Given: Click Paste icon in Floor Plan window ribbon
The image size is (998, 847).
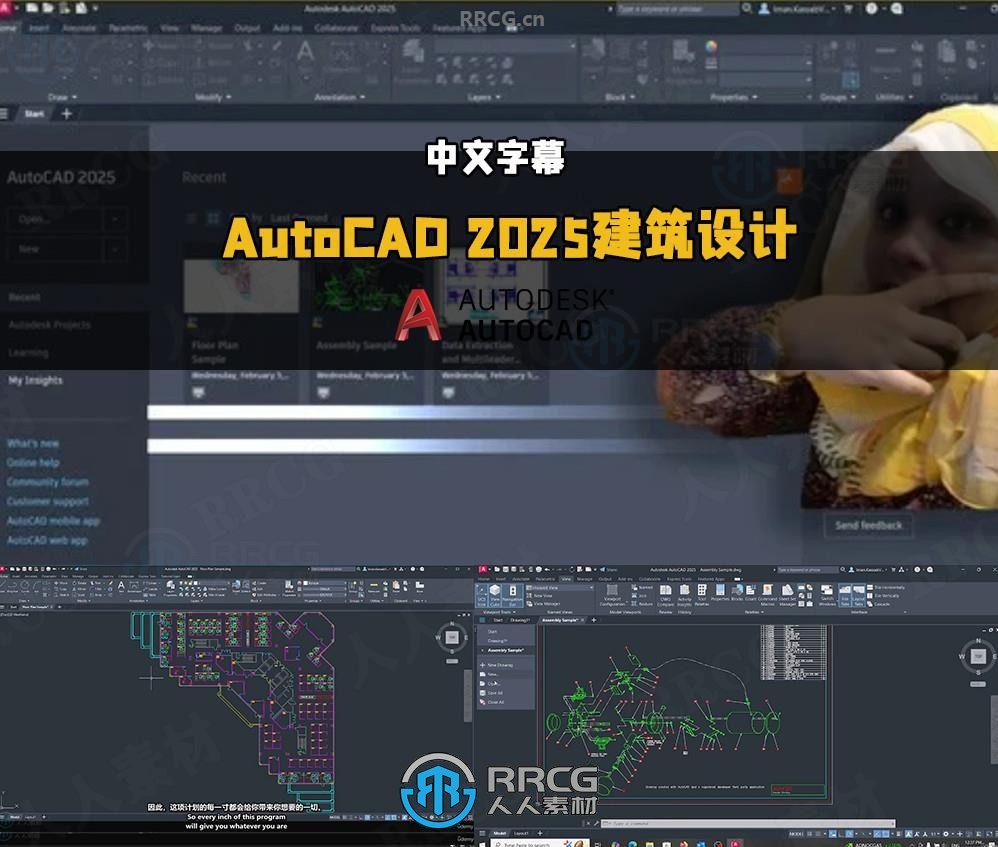Looking at the screenshot, I should (396, 585).
